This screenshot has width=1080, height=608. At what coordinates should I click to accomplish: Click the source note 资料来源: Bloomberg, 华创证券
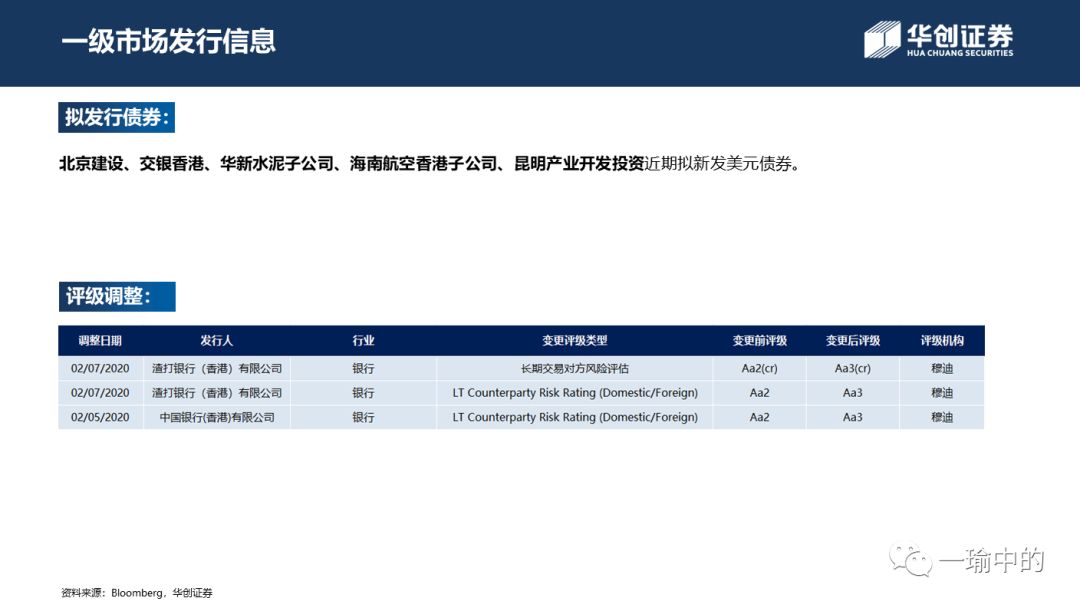(x=136, y=593)
